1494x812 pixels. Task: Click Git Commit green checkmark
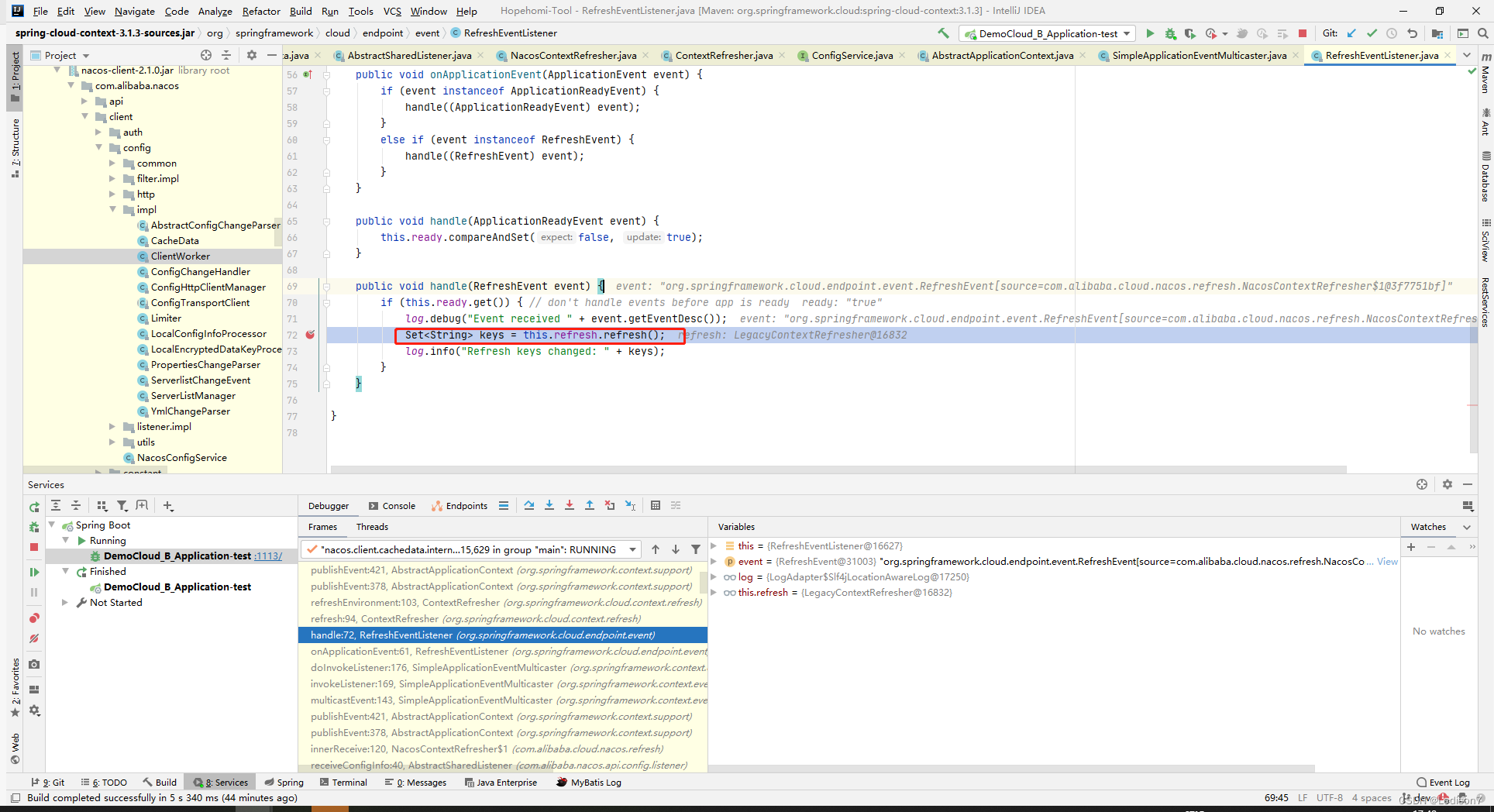coord(1372,33)
